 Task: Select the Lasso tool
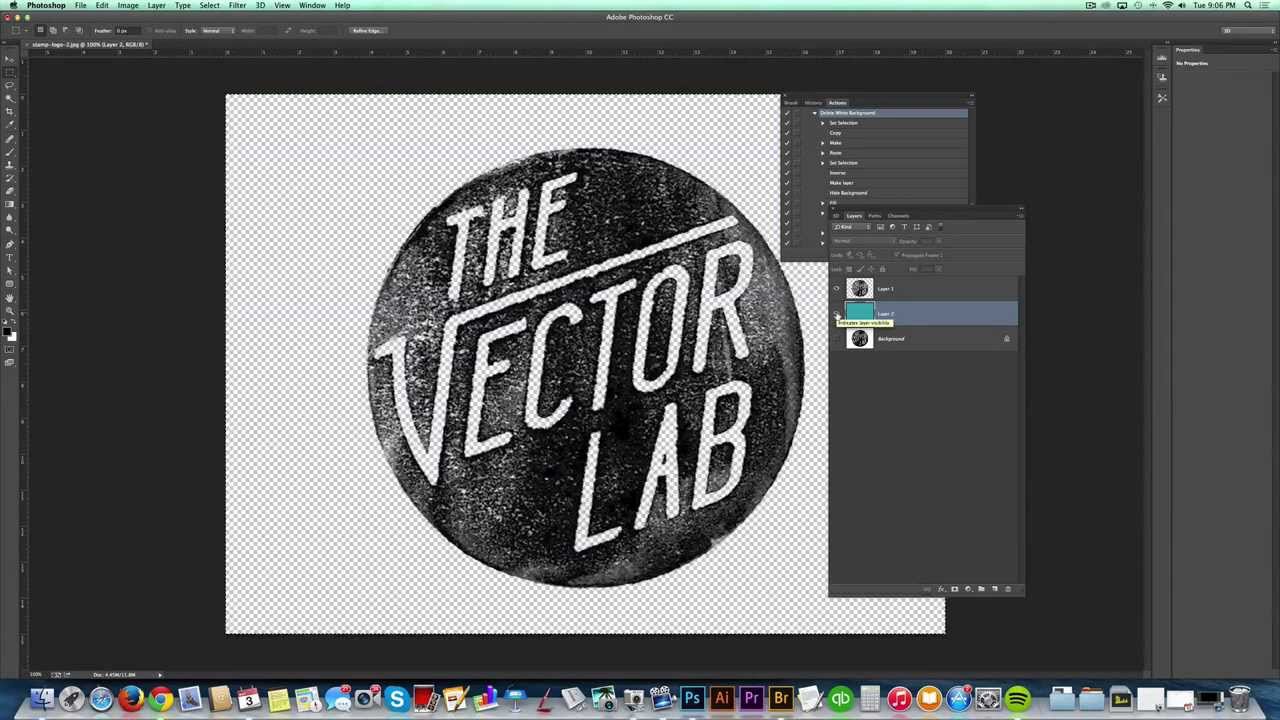(x=10, y=84)
